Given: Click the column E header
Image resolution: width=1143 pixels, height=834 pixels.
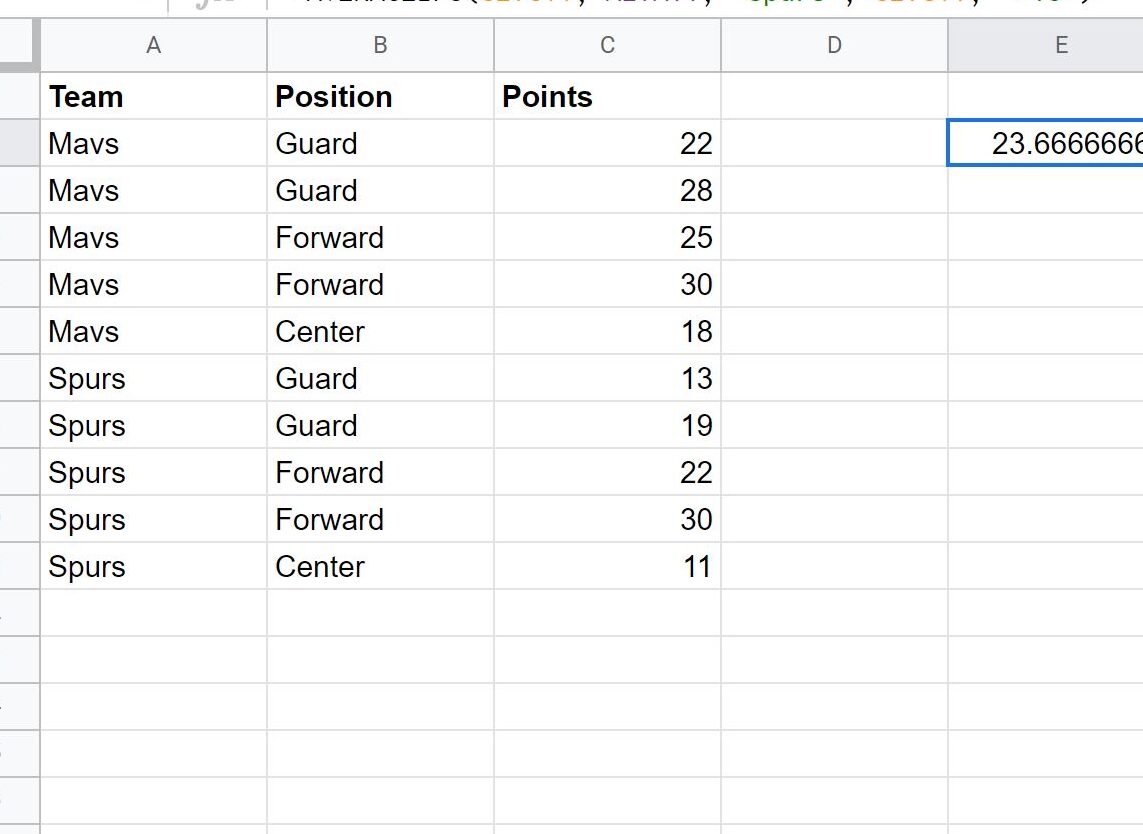Looking at the screenshot, I should (x=1060, y=45).
